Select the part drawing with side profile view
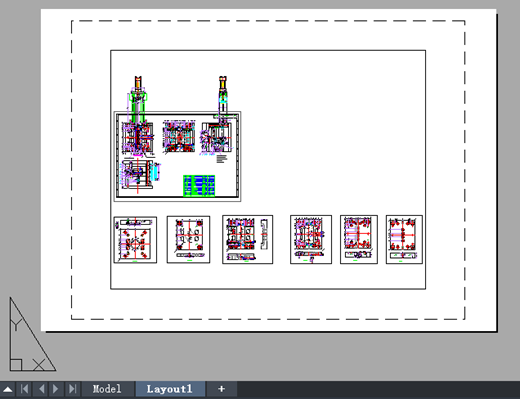520x399 pixels. click(248, 239)
